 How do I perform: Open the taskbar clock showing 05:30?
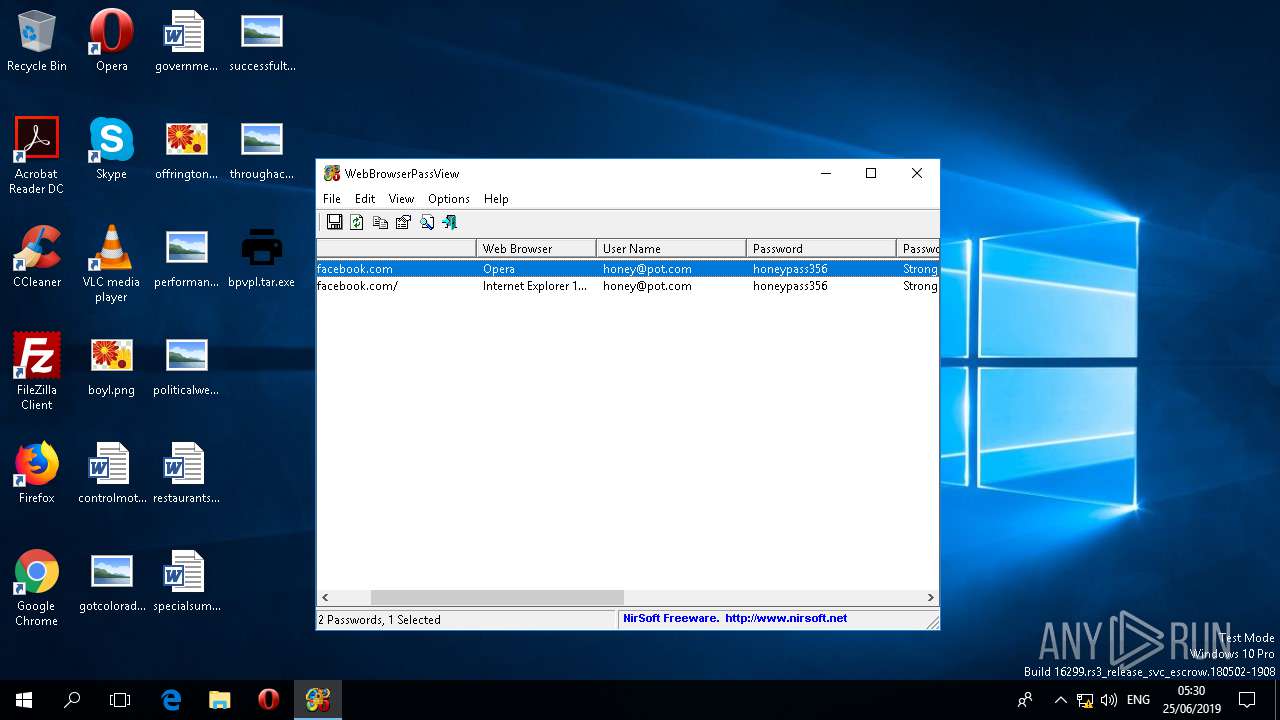pos(1191,700)
